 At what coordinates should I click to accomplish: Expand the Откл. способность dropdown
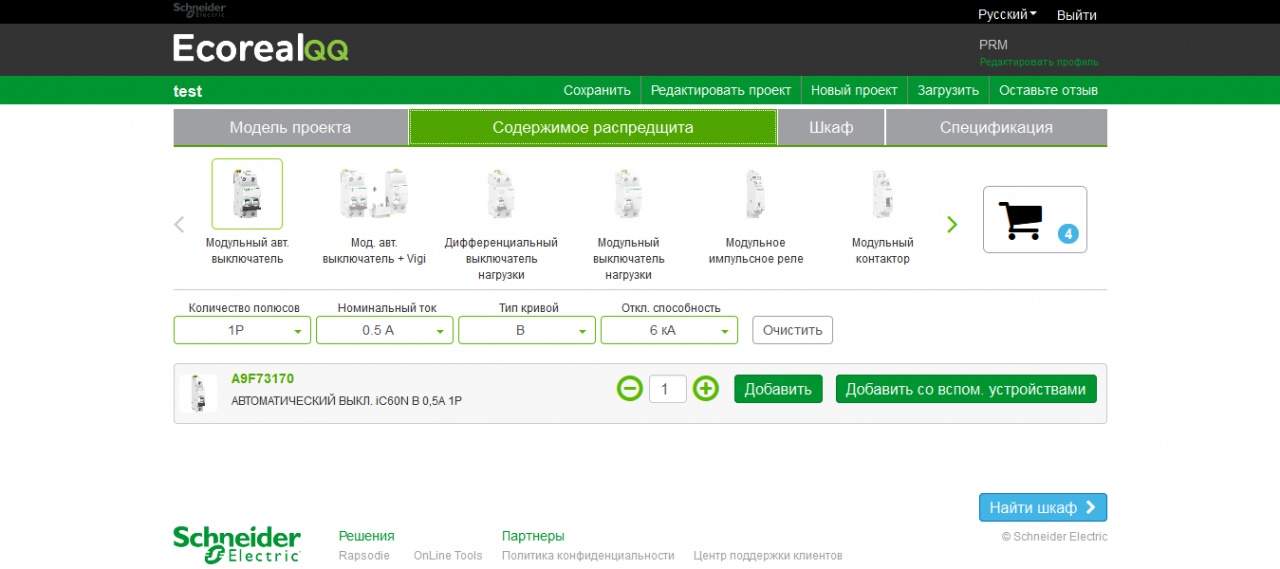[669, 330]
